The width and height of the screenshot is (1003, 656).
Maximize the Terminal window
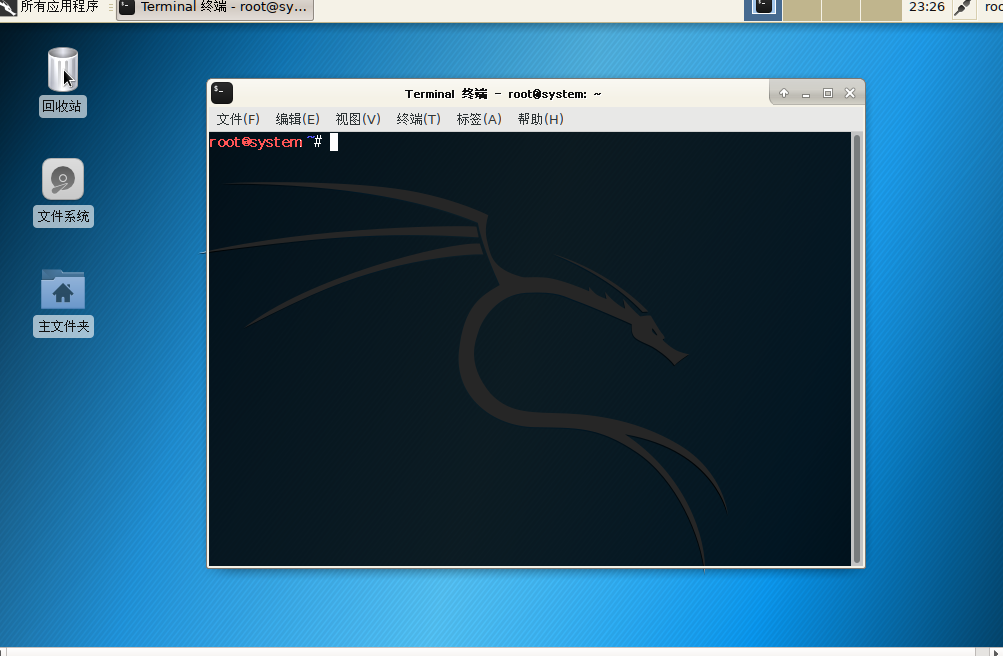point(828,93)
